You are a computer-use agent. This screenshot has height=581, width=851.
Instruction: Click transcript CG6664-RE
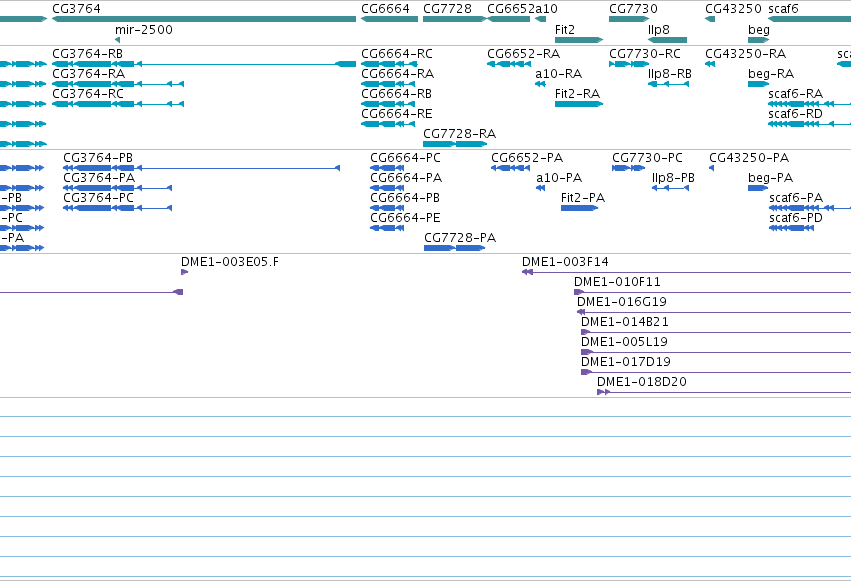pos(388,124)
